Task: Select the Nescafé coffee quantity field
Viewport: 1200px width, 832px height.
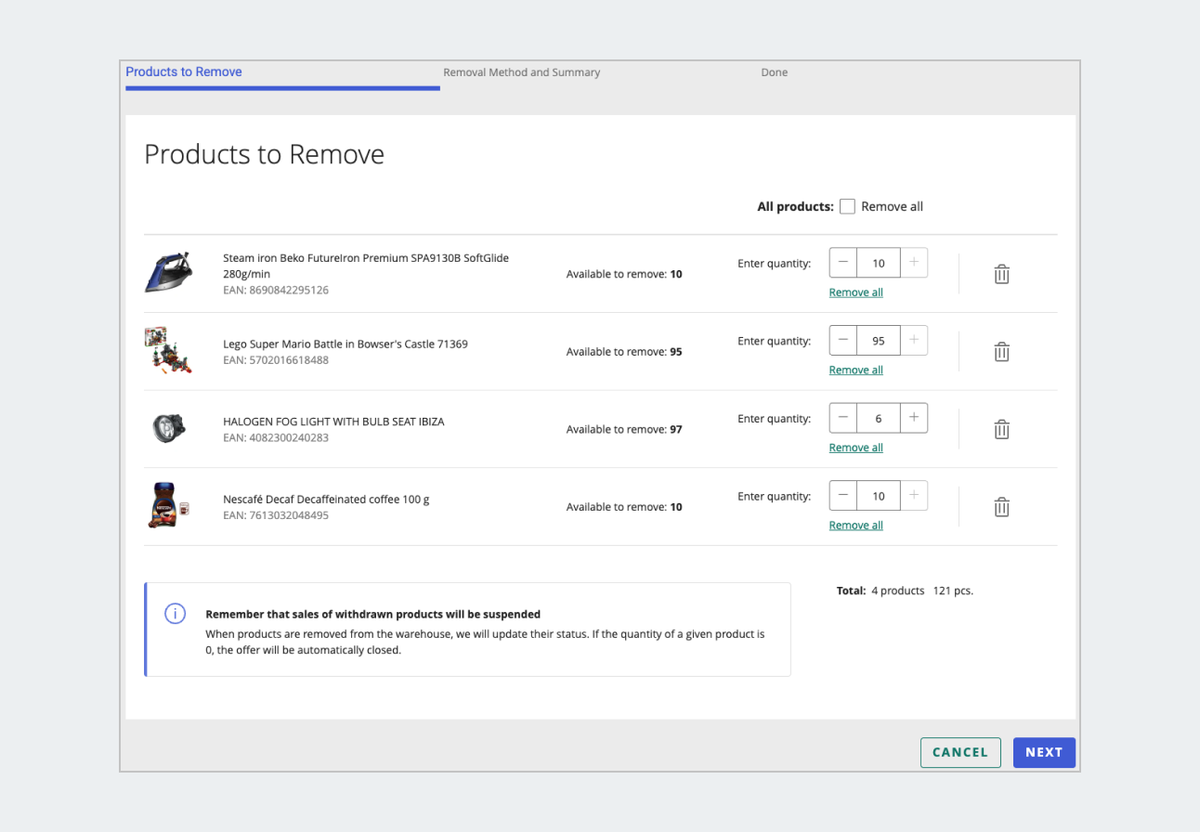Action: tap(878, 495)
